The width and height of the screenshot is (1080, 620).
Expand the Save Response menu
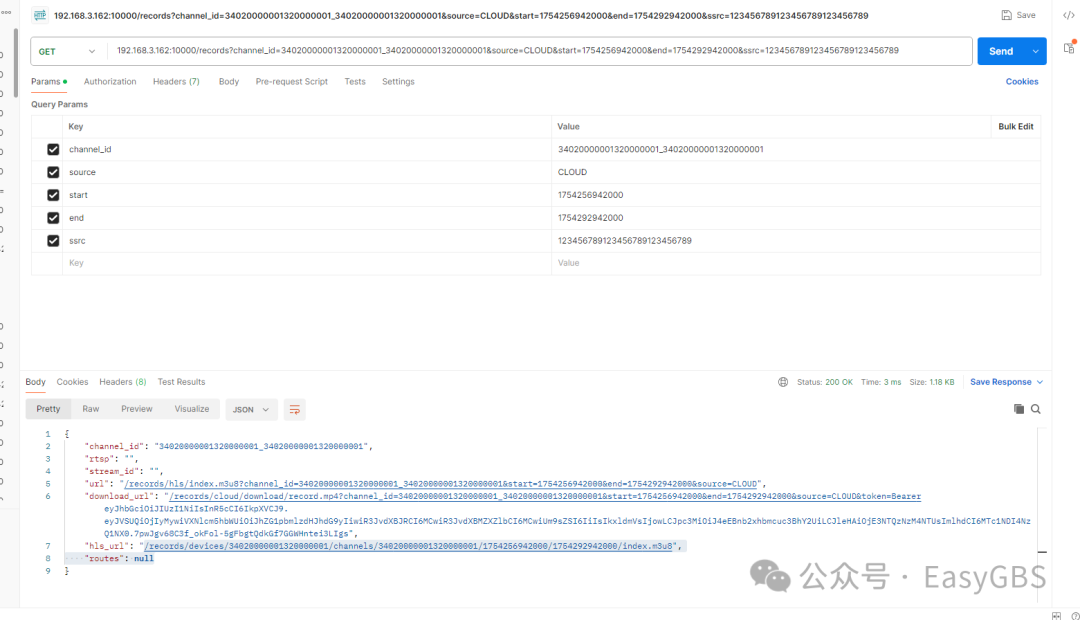click(x=1006, y=382)
